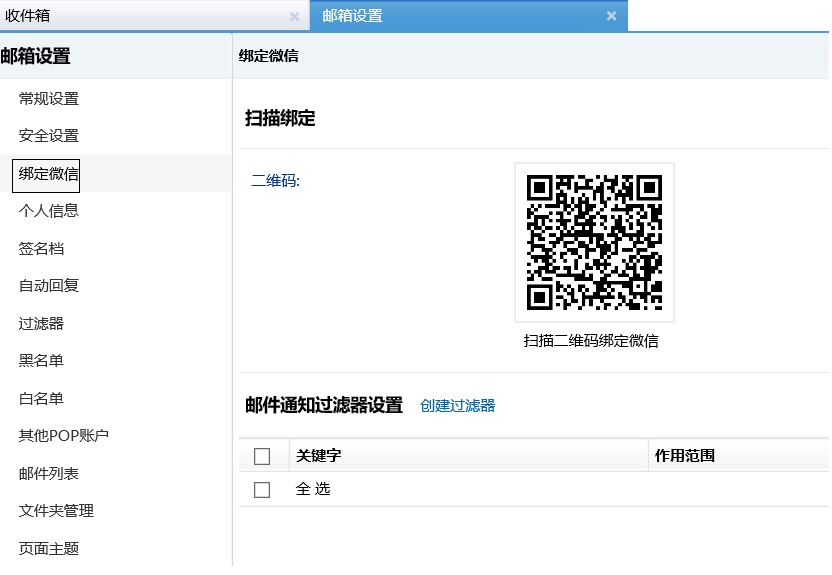Open 黑名单 settings
This screenshot has height=575, width=832.
[x=41, y=361]
